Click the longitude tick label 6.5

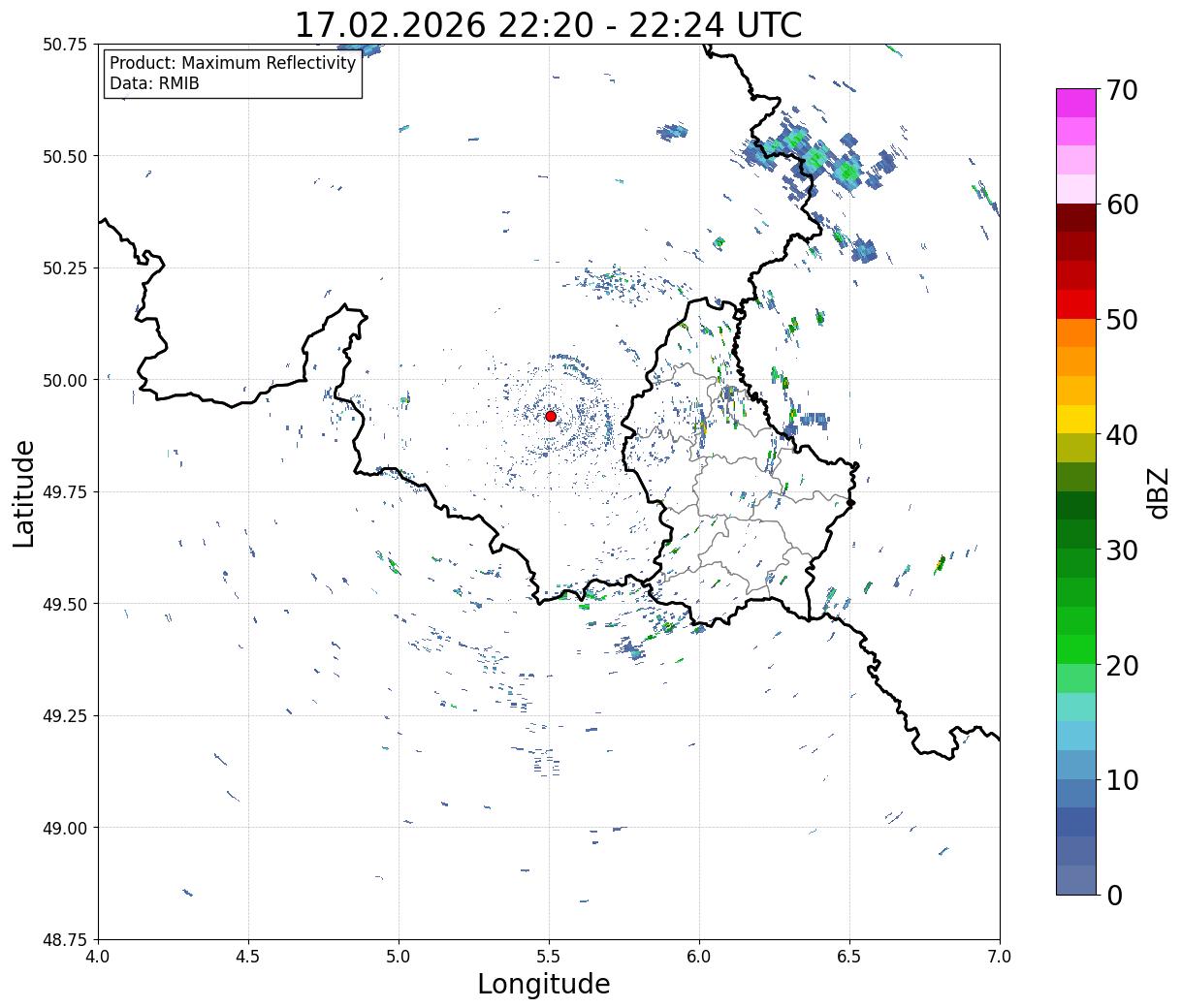pos(849,957)
